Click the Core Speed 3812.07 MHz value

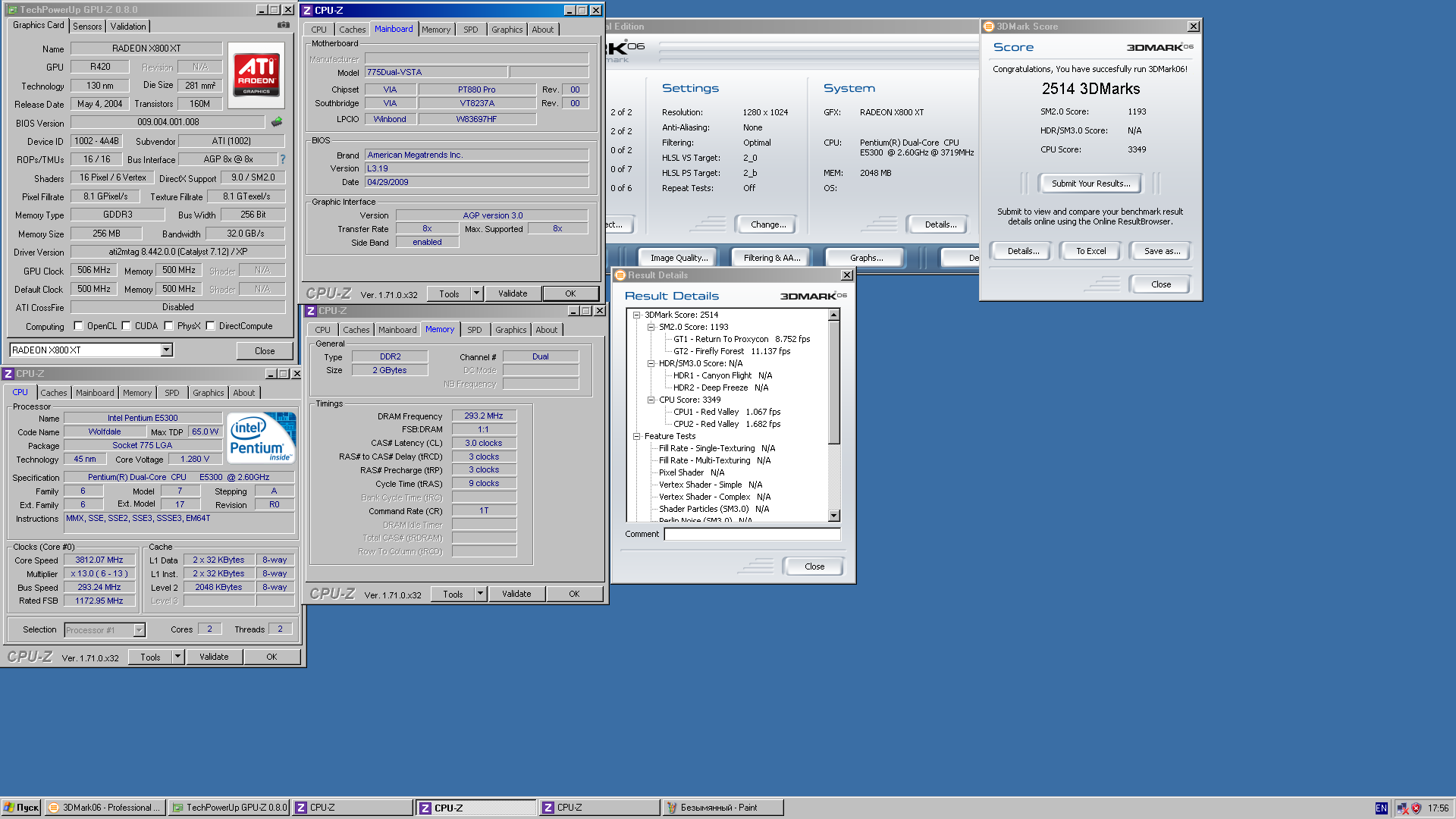(99, 560)
